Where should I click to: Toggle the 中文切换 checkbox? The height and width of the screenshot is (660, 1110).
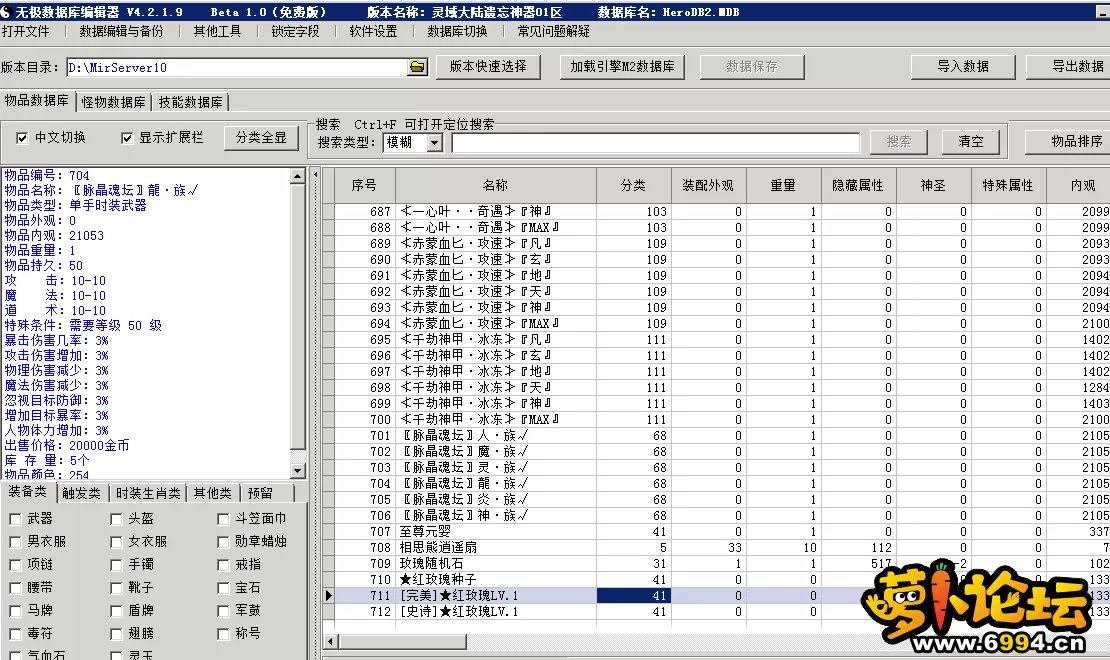(22, 138)
